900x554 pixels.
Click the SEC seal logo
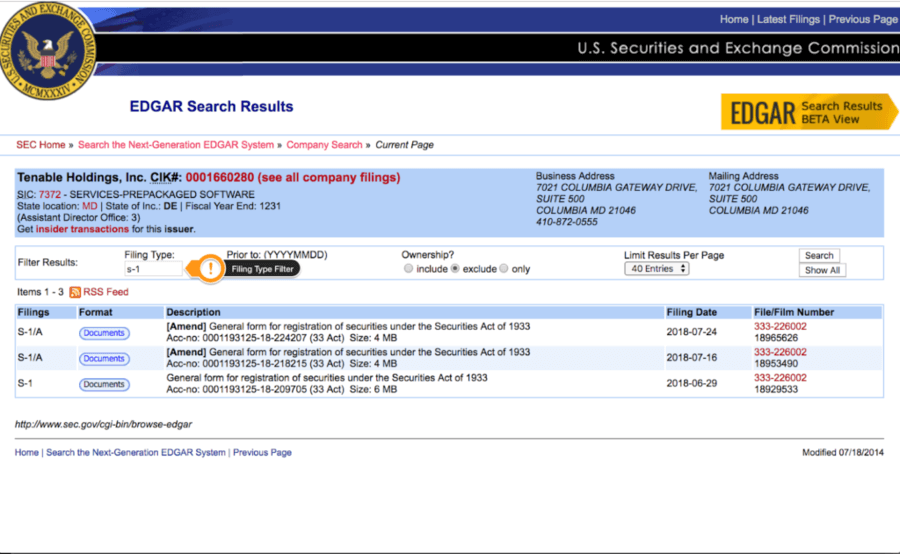[47, 51]
